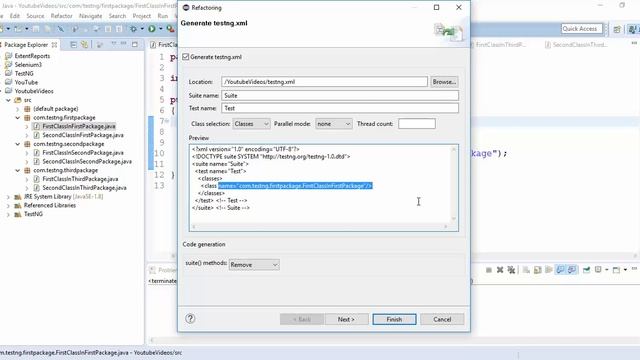Screen dimensions: 640x360
Task: Click the Package Explorer tab
Action: click(x=26, y=44)
